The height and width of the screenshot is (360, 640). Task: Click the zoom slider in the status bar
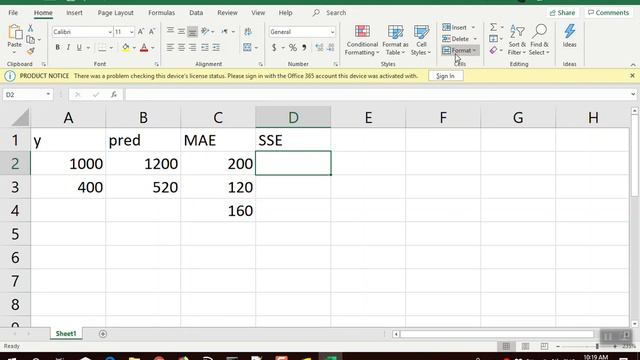(x=586, y=346)
